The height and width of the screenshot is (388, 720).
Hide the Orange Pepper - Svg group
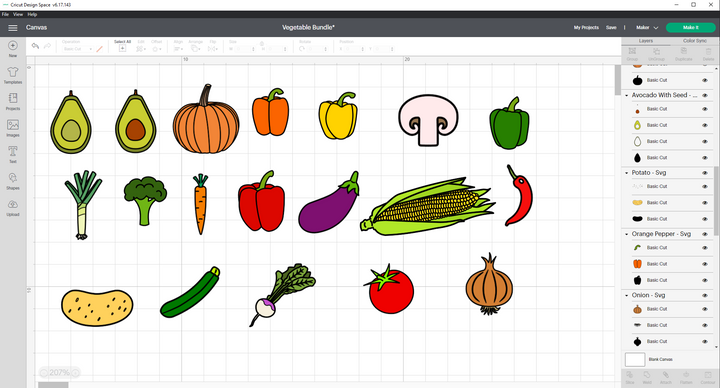coord(705,234)
